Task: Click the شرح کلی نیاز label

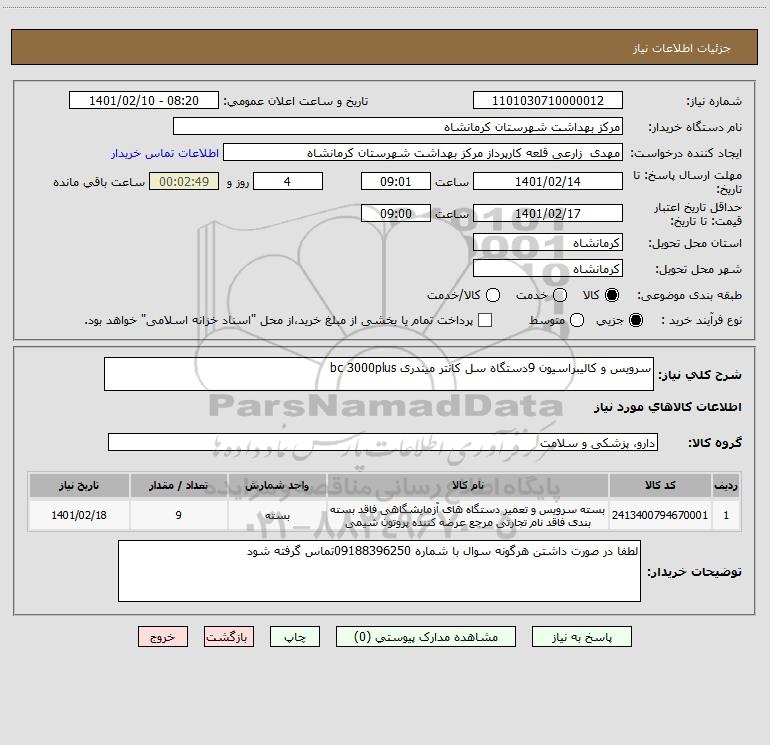Action: point(700,375)
